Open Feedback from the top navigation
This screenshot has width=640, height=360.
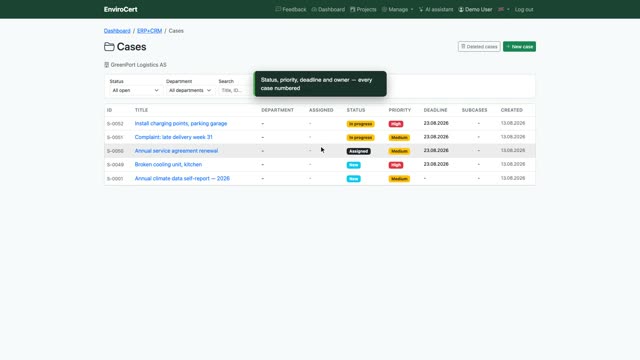point(291,9)
